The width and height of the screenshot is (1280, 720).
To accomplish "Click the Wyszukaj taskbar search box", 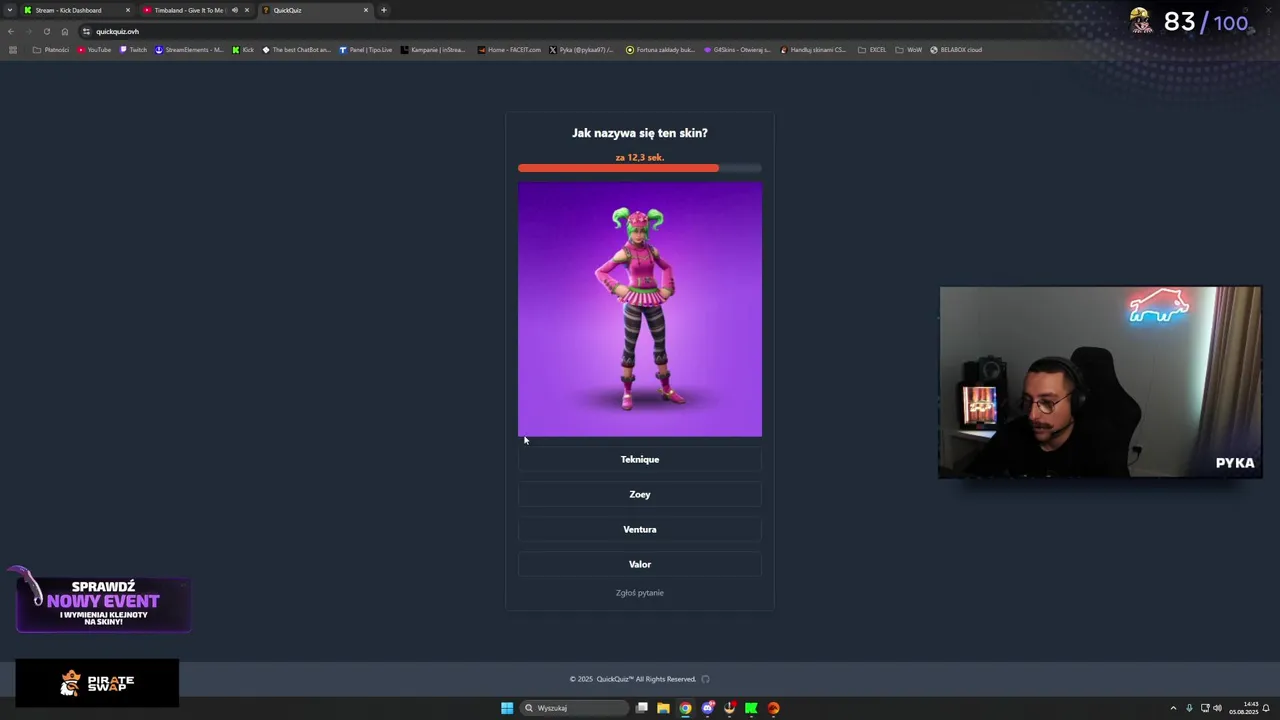I will [x=573, y=708].
